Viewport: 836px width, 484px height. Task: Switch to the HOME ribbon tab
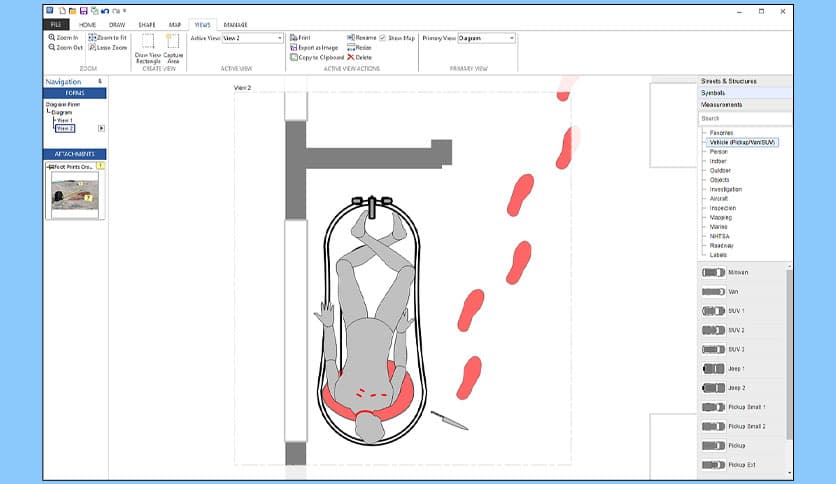coord(87,24)
